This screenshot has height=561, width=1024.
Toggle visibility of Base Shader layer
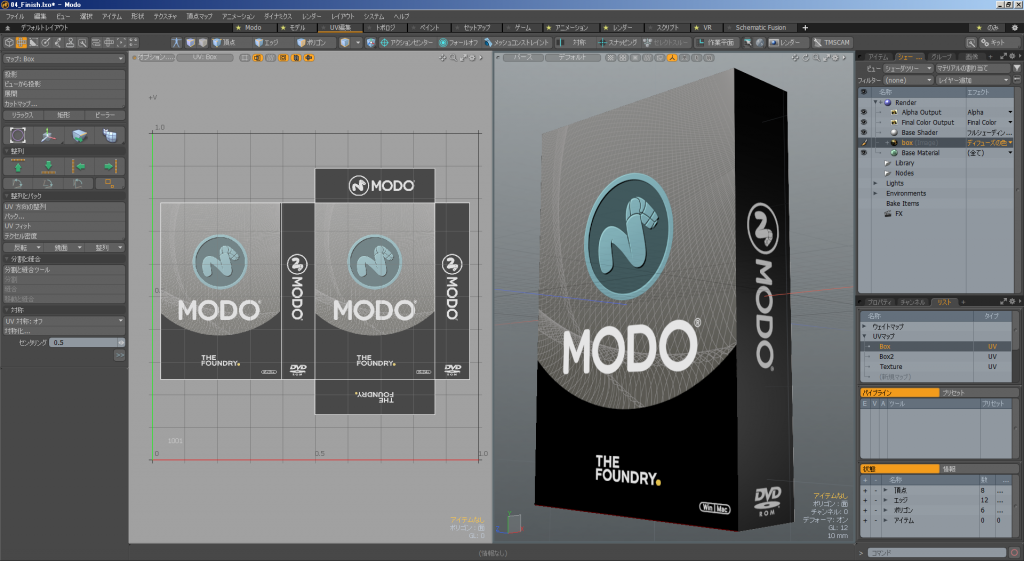863,132
